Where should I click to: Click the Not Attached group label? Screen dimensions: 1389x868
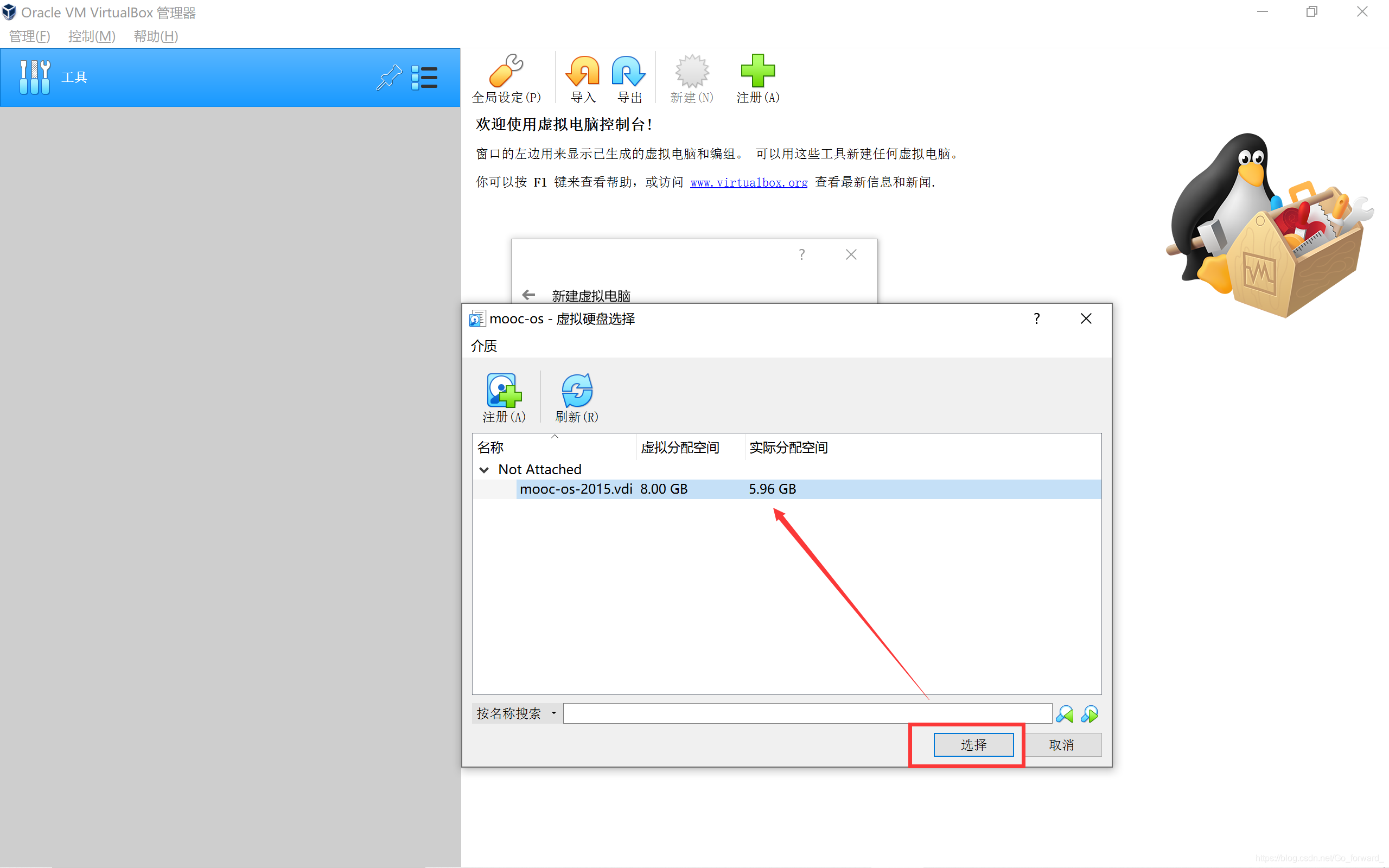[539, 470]
